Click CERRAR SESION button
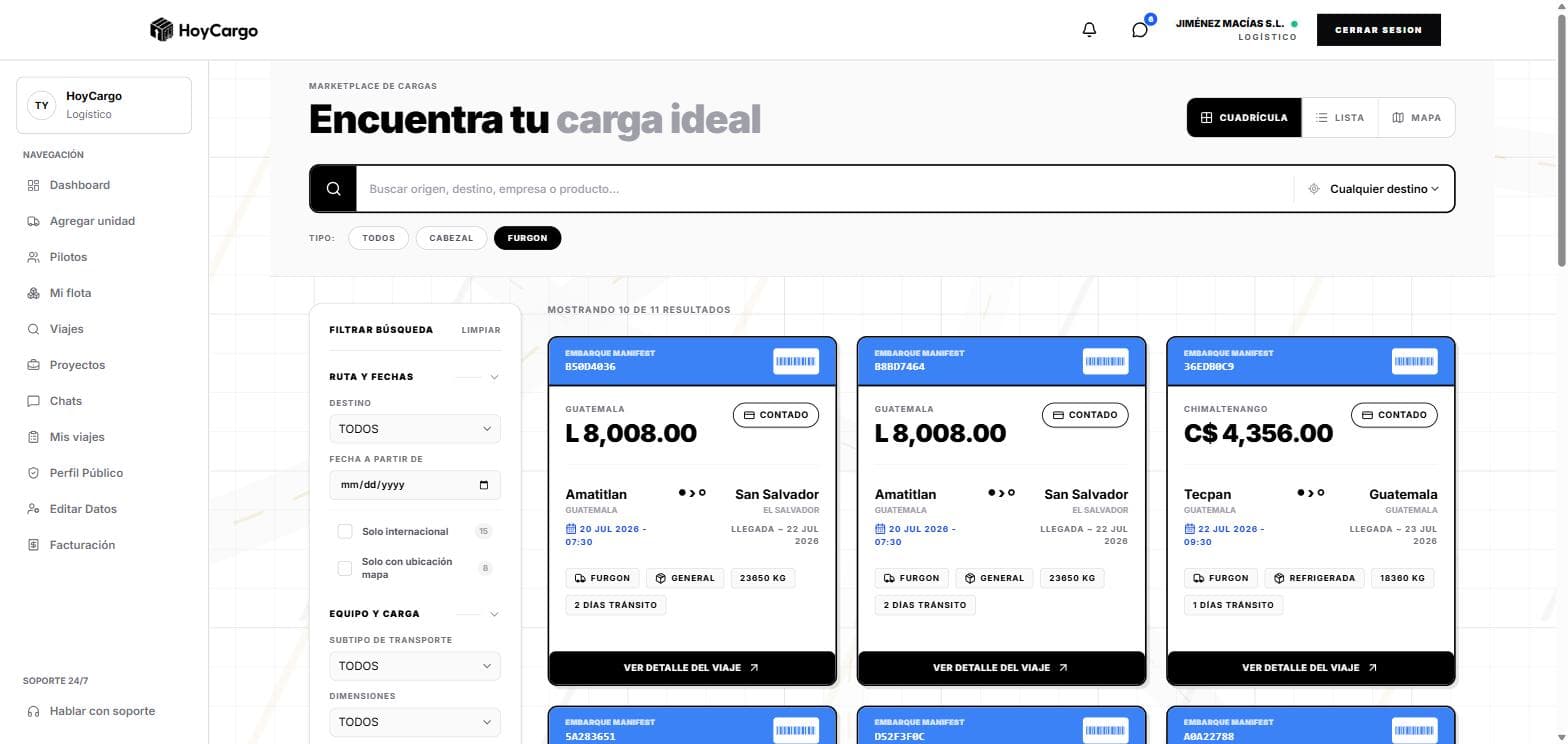The image size is (1568, 744). [1378, 30]
